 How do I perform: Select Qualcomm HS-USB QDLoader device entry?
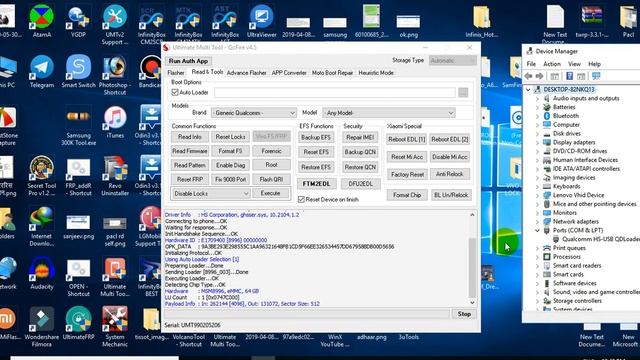pyautogui.click(x=601, y=239)
